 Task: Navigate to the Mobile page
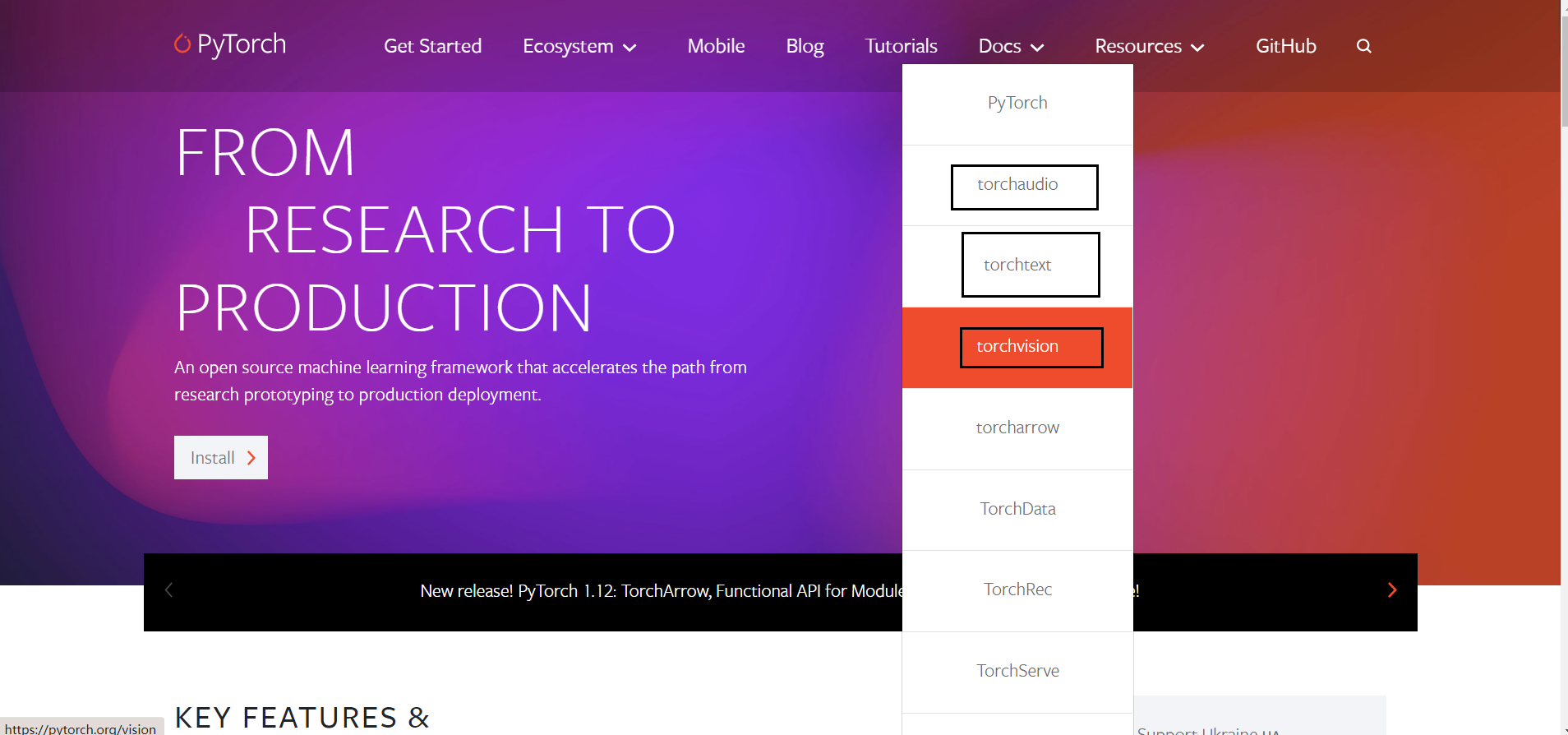click(716, 46)
